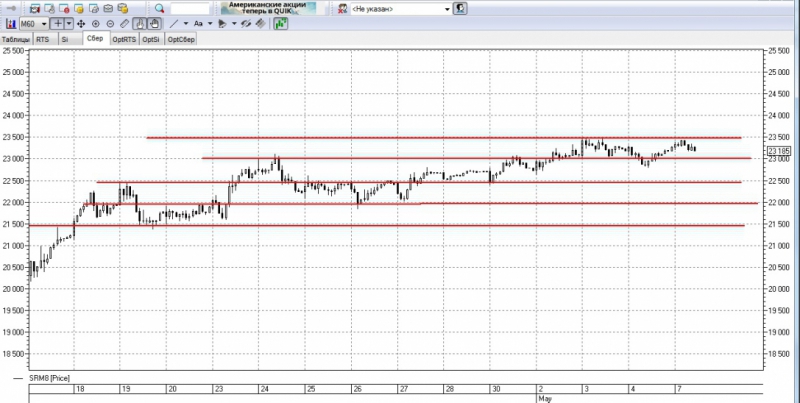This screenshot has height=403, width=800.
Task: Focus the search input field next to the magnifier
Action: tap(190, 9)
